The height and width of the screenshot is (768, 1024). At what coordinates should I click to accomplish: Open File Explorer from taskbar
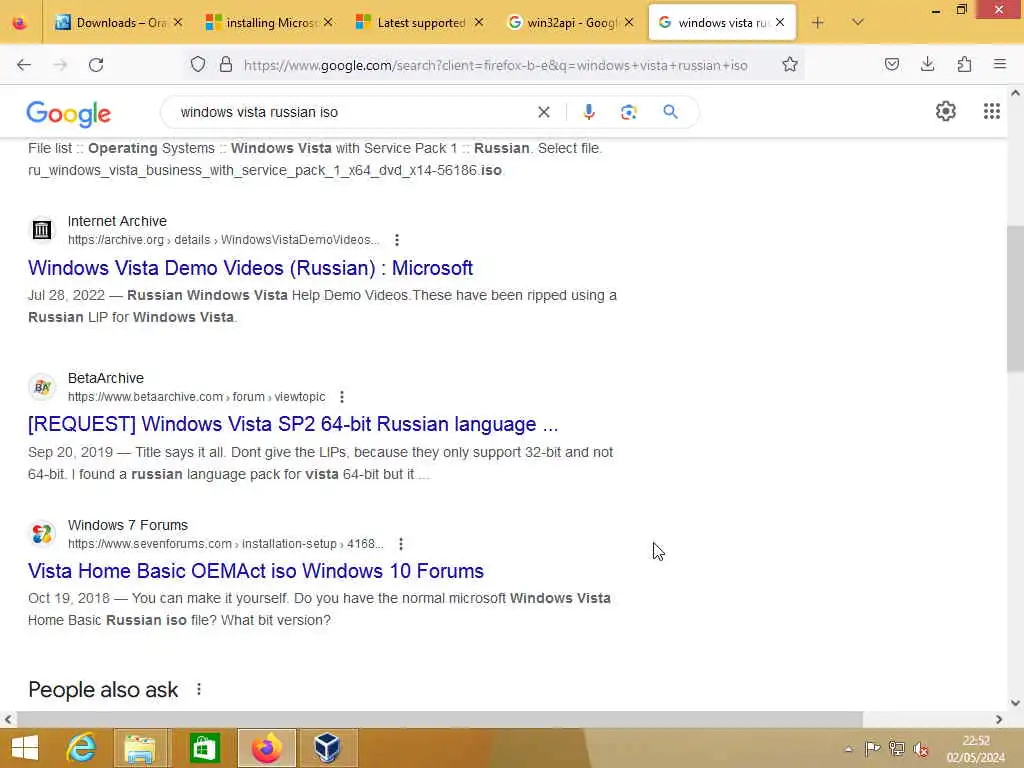click(x=140, y=748)
